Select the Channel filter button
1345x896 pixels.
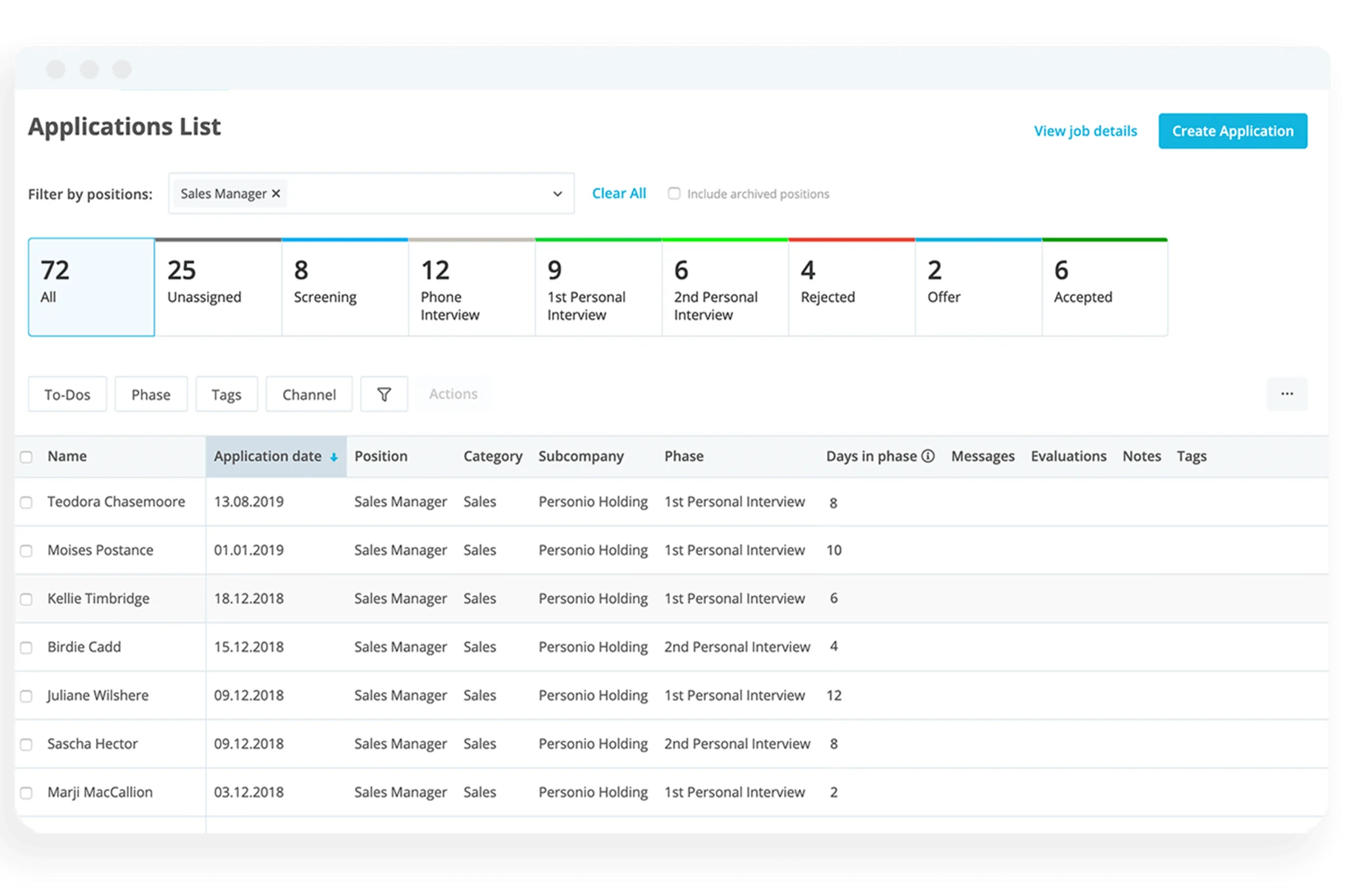[x=309, y=393]
